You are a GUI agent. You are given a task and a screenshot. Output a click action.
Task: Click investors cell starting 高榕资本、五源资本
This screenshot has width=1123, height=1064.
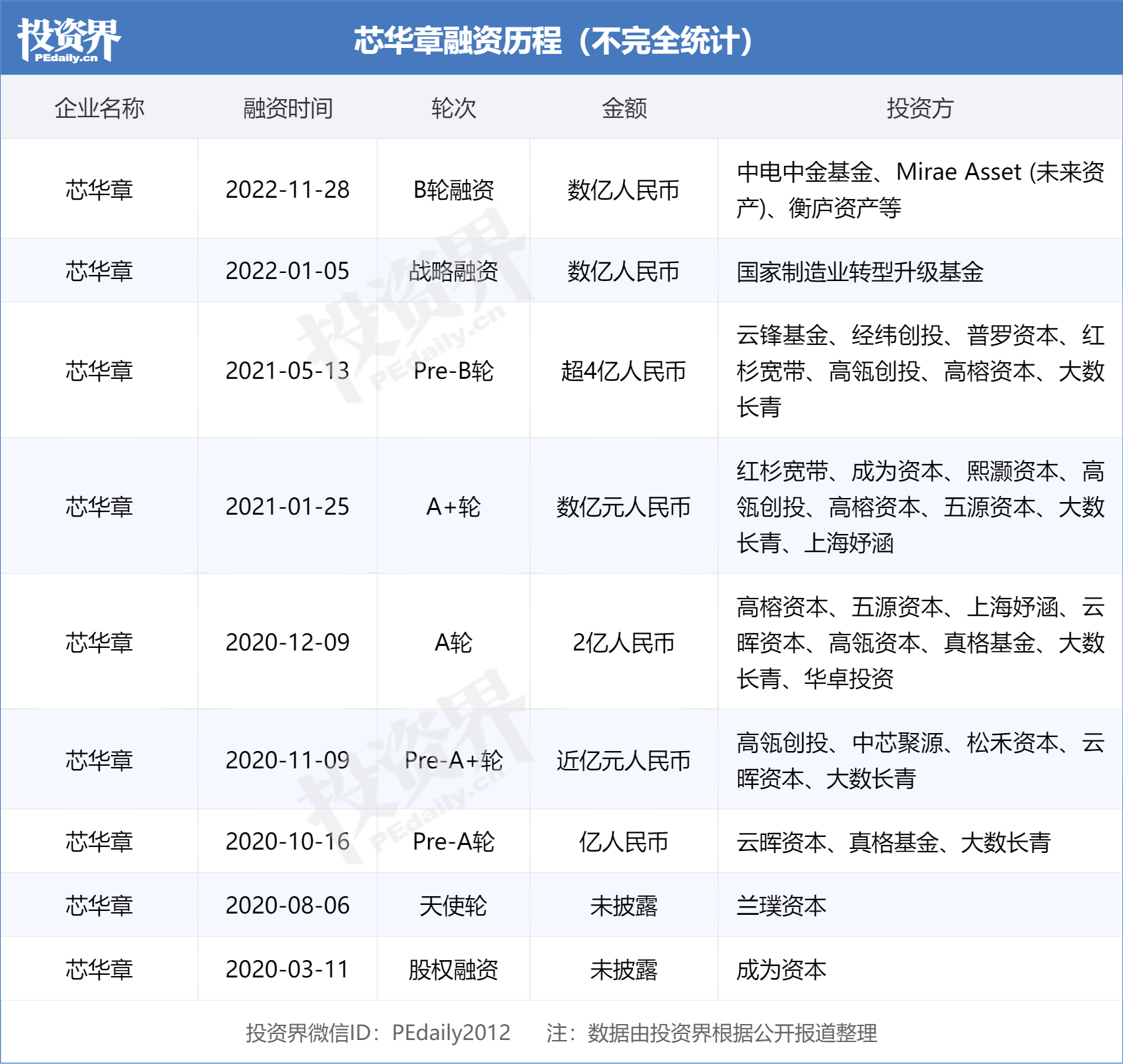pos(920,643)
